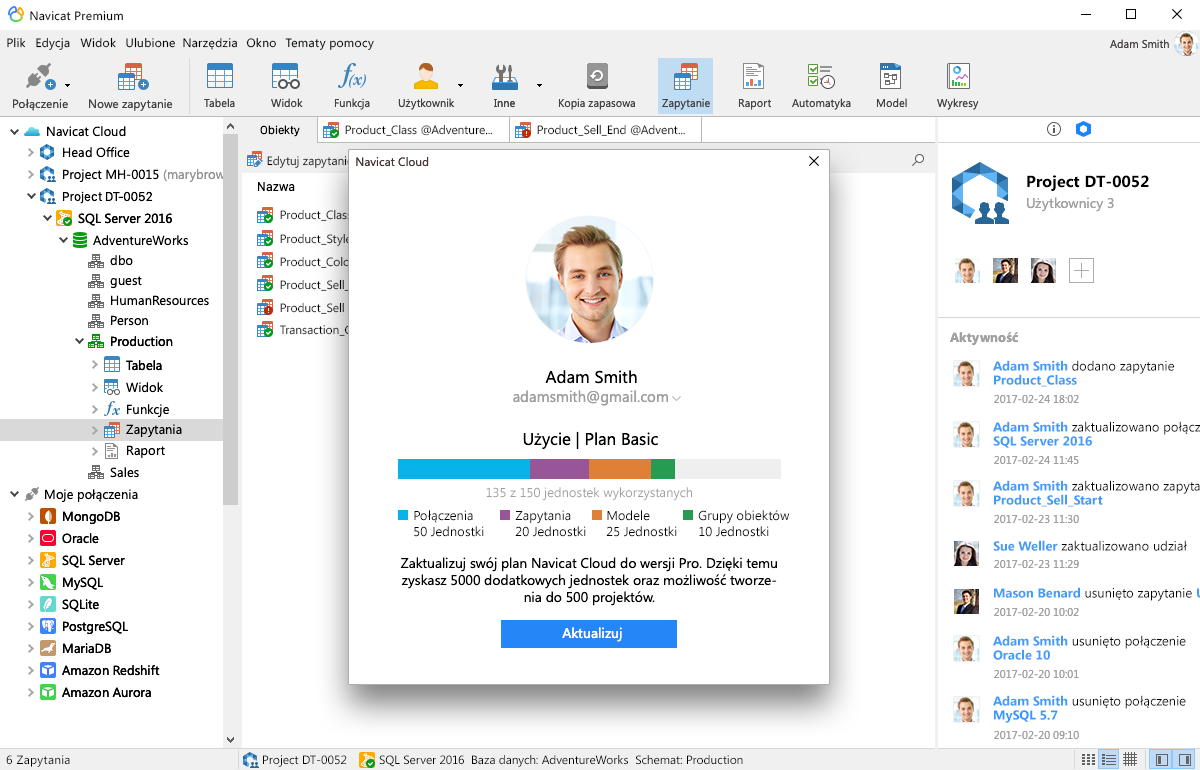The height and width of the screenshot is (770, 1200).
Task: Add a project member with plus box
Action: [1082, 270]
